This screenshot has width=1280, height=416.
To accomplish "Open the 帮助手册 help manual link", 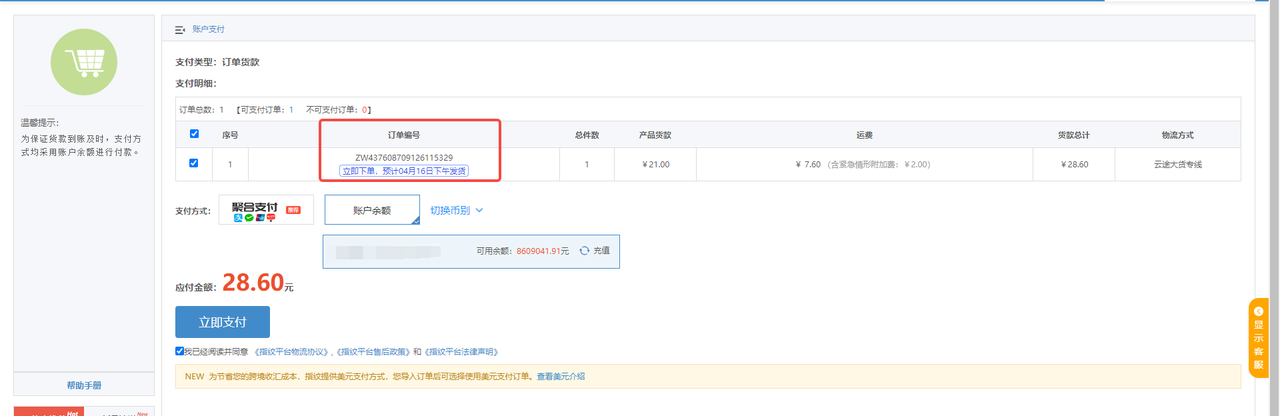I will [x=84, y=385].
